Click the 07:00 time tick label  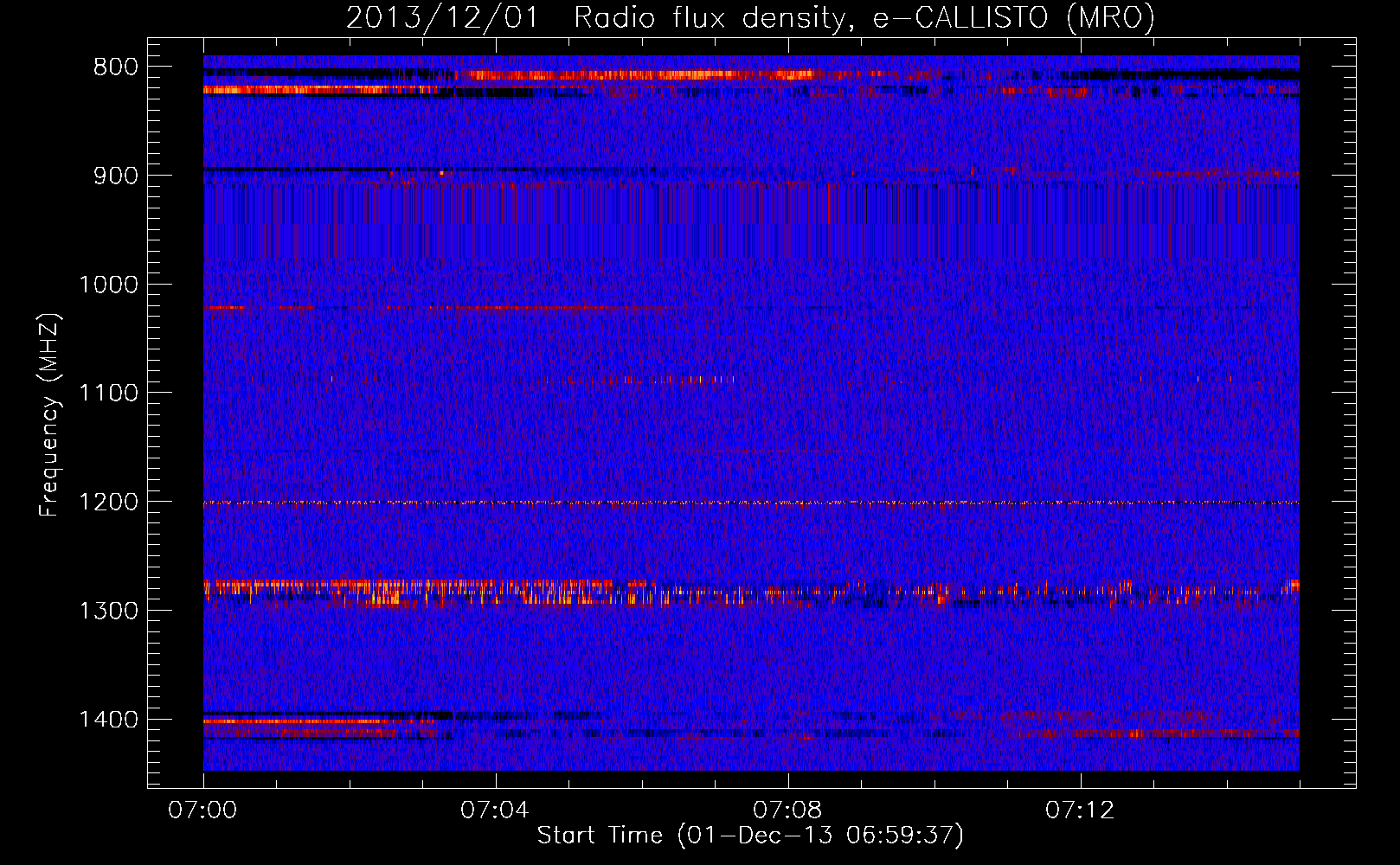[202, 811]
